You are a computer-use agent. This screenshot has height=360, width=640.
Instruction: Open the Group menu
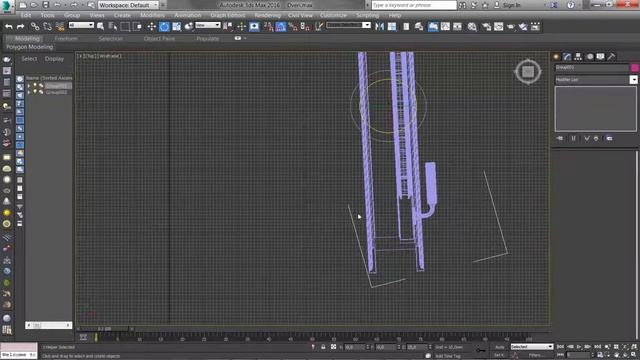point(72,15)
